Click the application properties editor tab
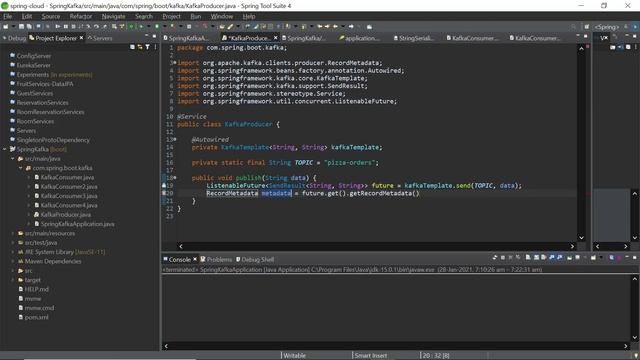The image size is (640, 360). [x=359, y=38]
